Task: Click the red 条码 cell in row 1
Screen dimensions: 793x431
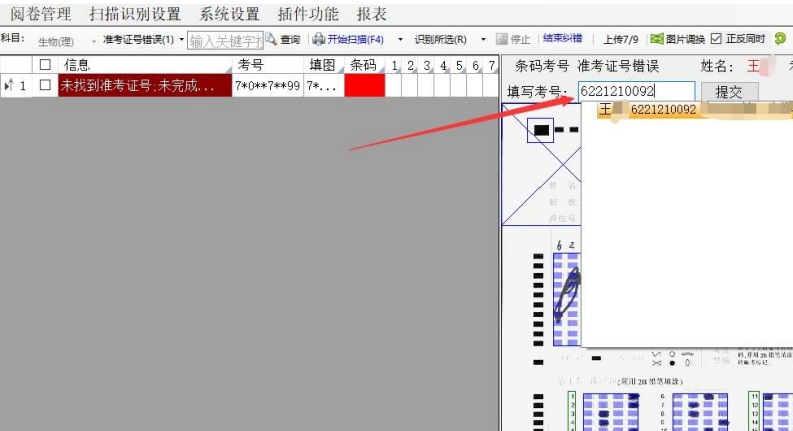Action: pos(365,85)
